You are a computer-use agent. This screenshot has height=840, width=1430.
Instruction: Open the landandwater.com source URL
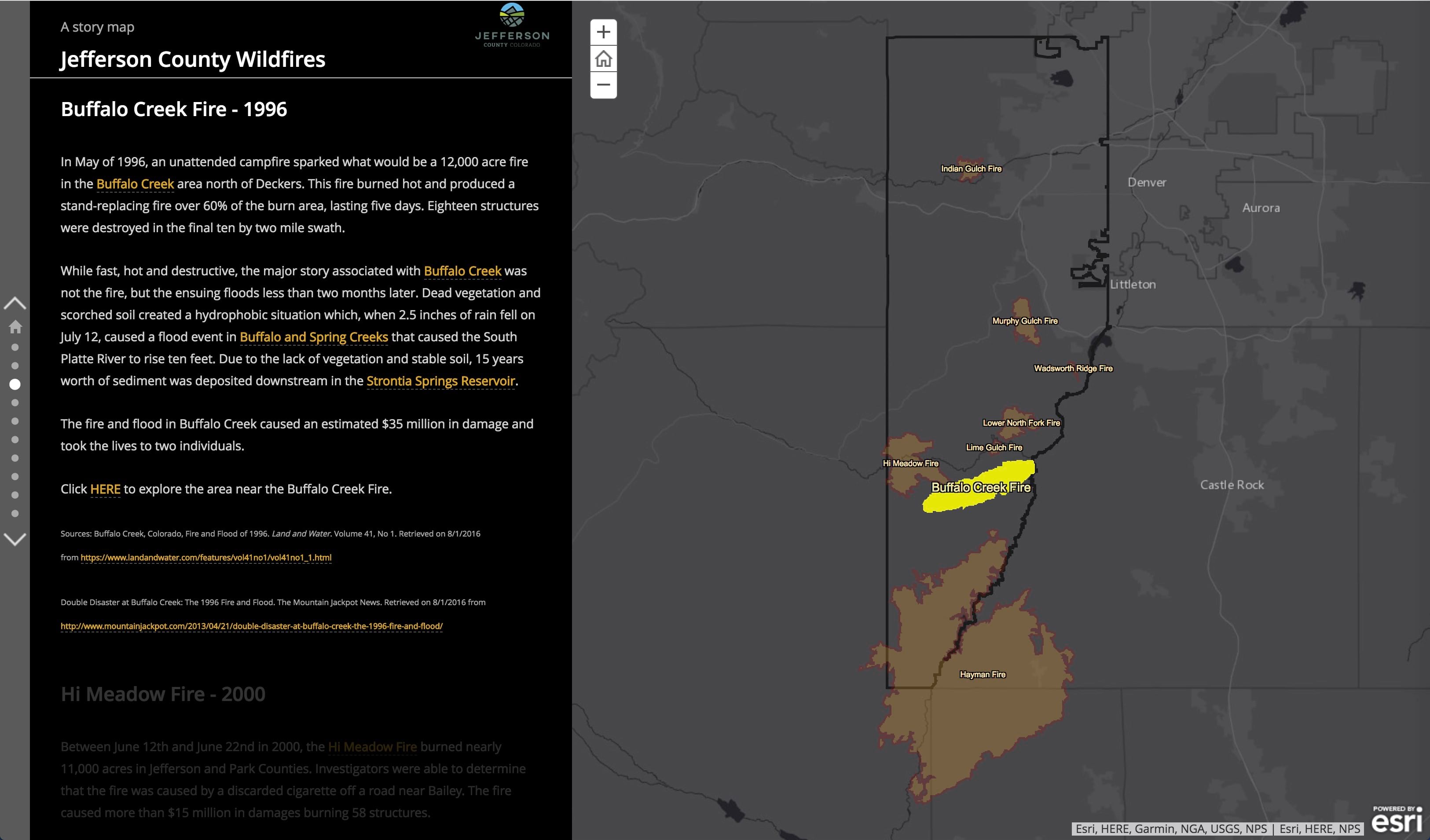pos(206,558)
